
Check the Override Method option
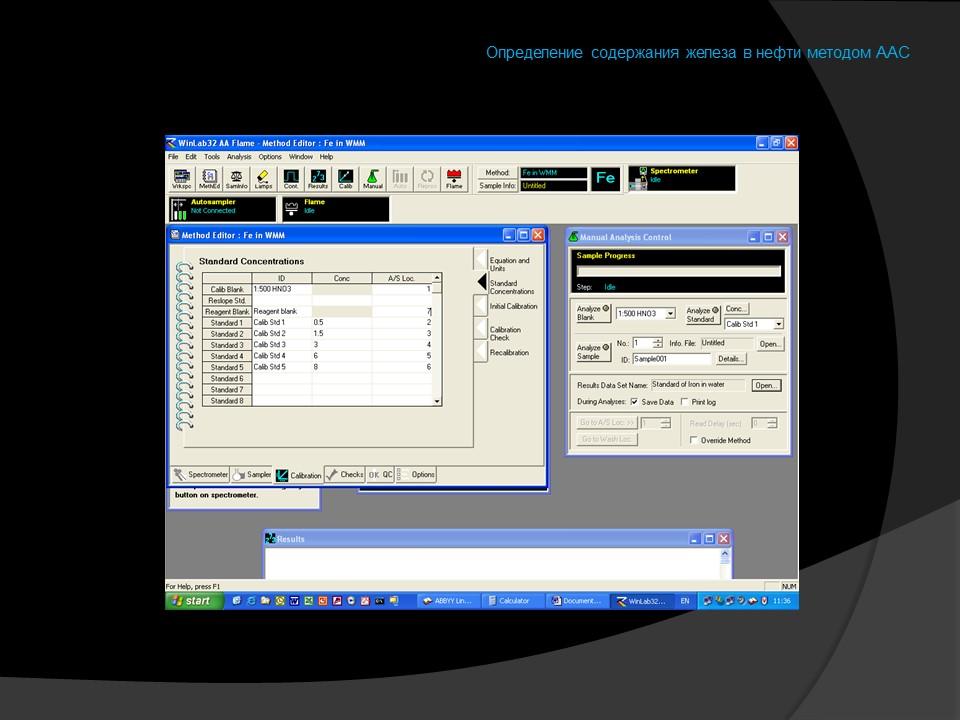(x=695, y=440)
